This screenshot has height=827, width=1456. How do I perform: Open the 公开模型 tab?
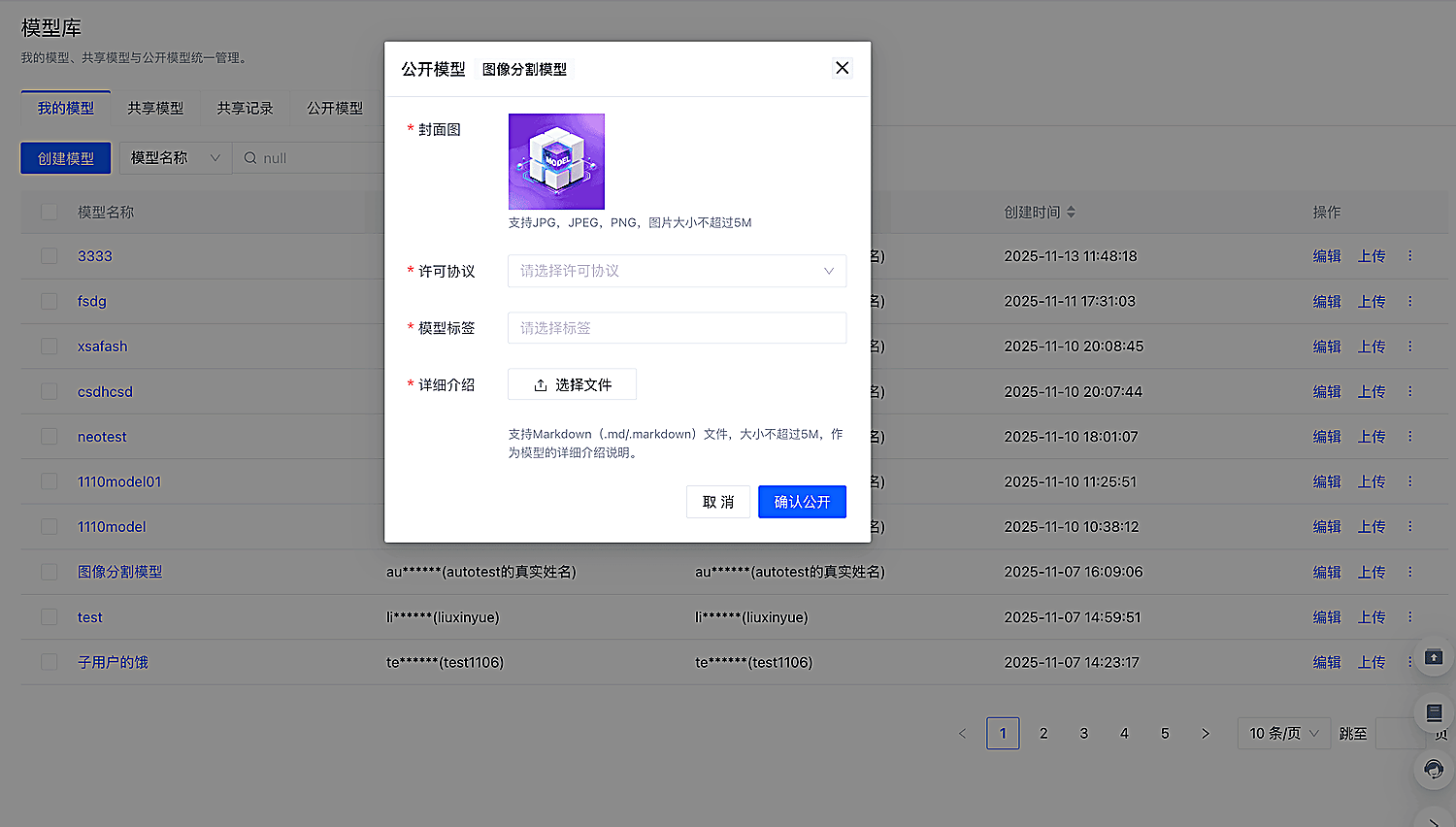tap(335, 108)
